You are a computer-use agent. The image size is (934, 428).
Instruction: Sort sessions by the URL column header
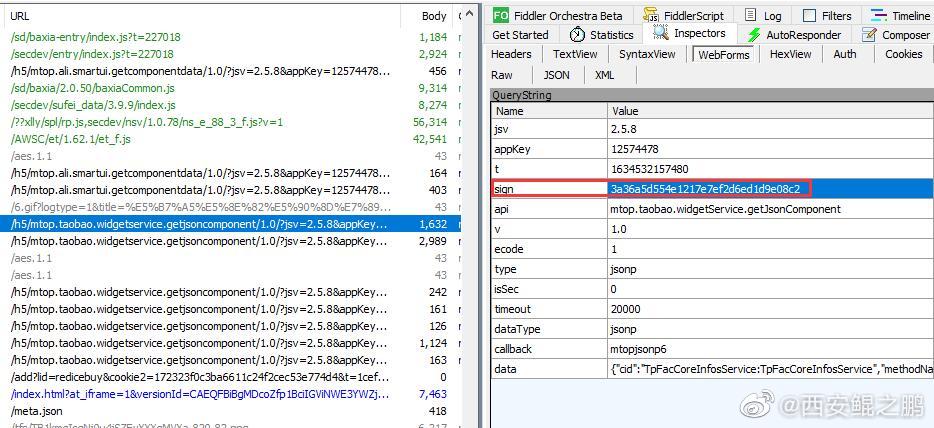click(x=200, y=16)
